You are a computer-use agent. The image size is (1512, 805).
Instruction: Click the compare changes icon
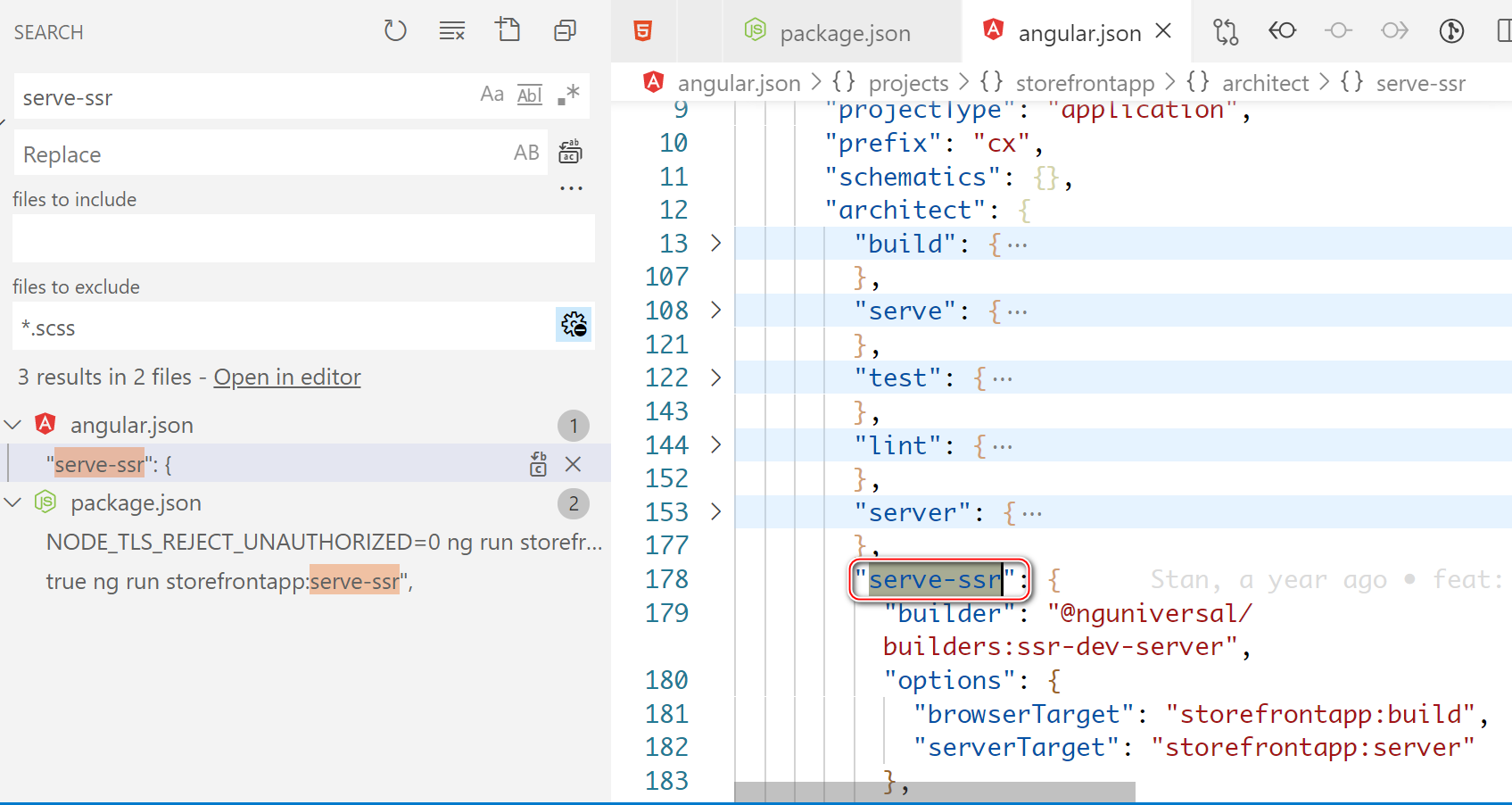(1226, 31)
